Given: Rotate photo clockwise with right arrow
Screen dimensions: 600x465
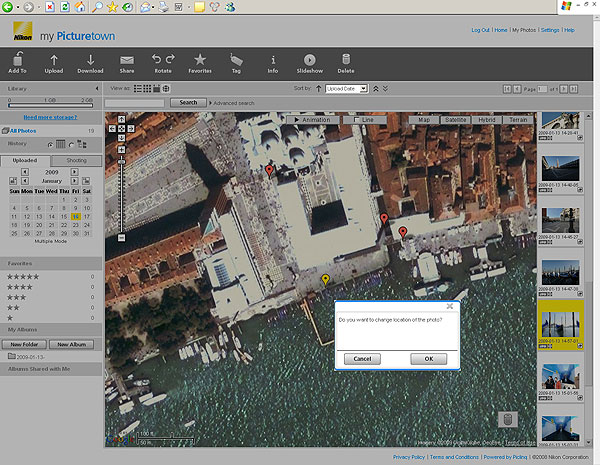Looking at the screenshot, I should coord(170,59).
